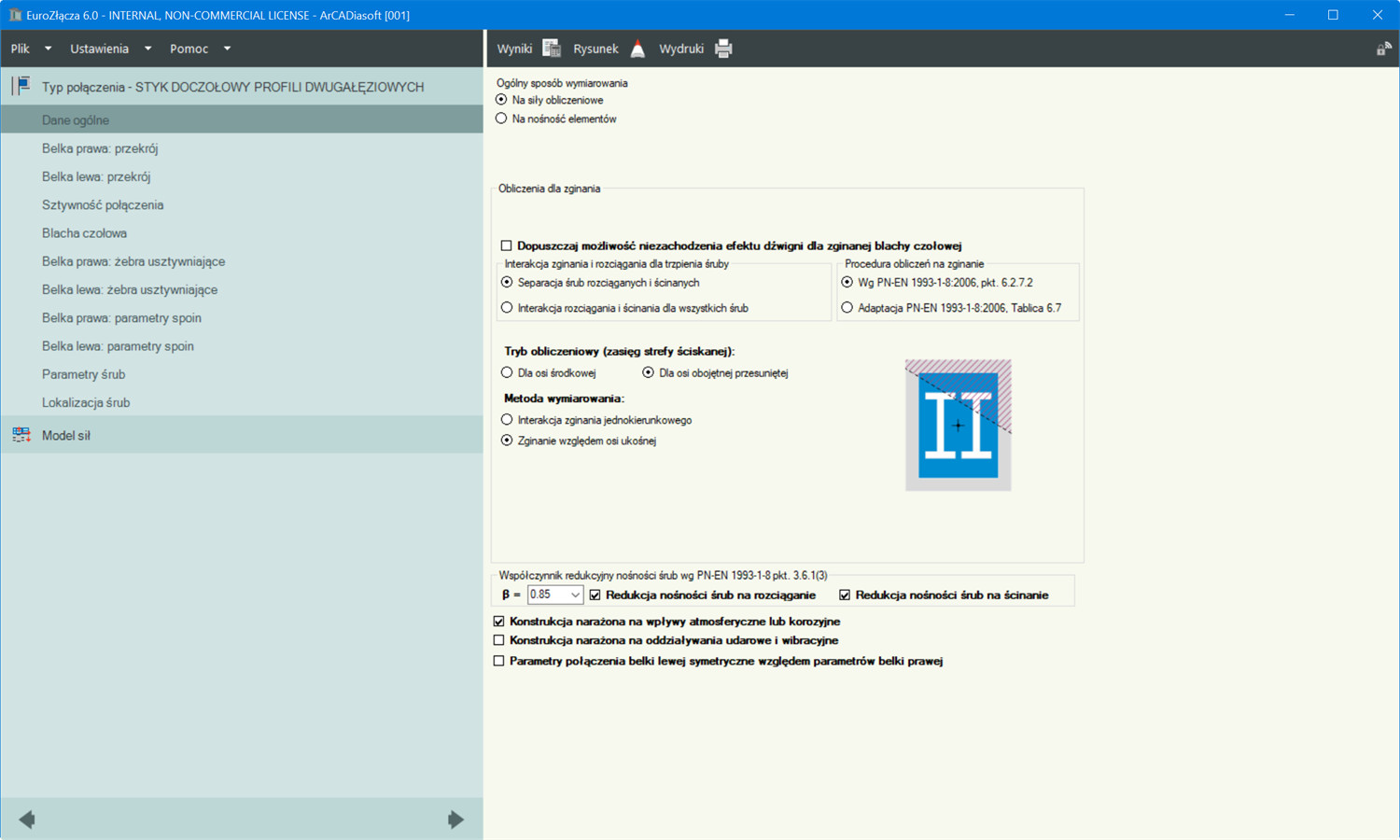1400x840 pixels.
Task: Select Interakcja zginania jednokierunkowego option
Action: (x=507, y=420)
